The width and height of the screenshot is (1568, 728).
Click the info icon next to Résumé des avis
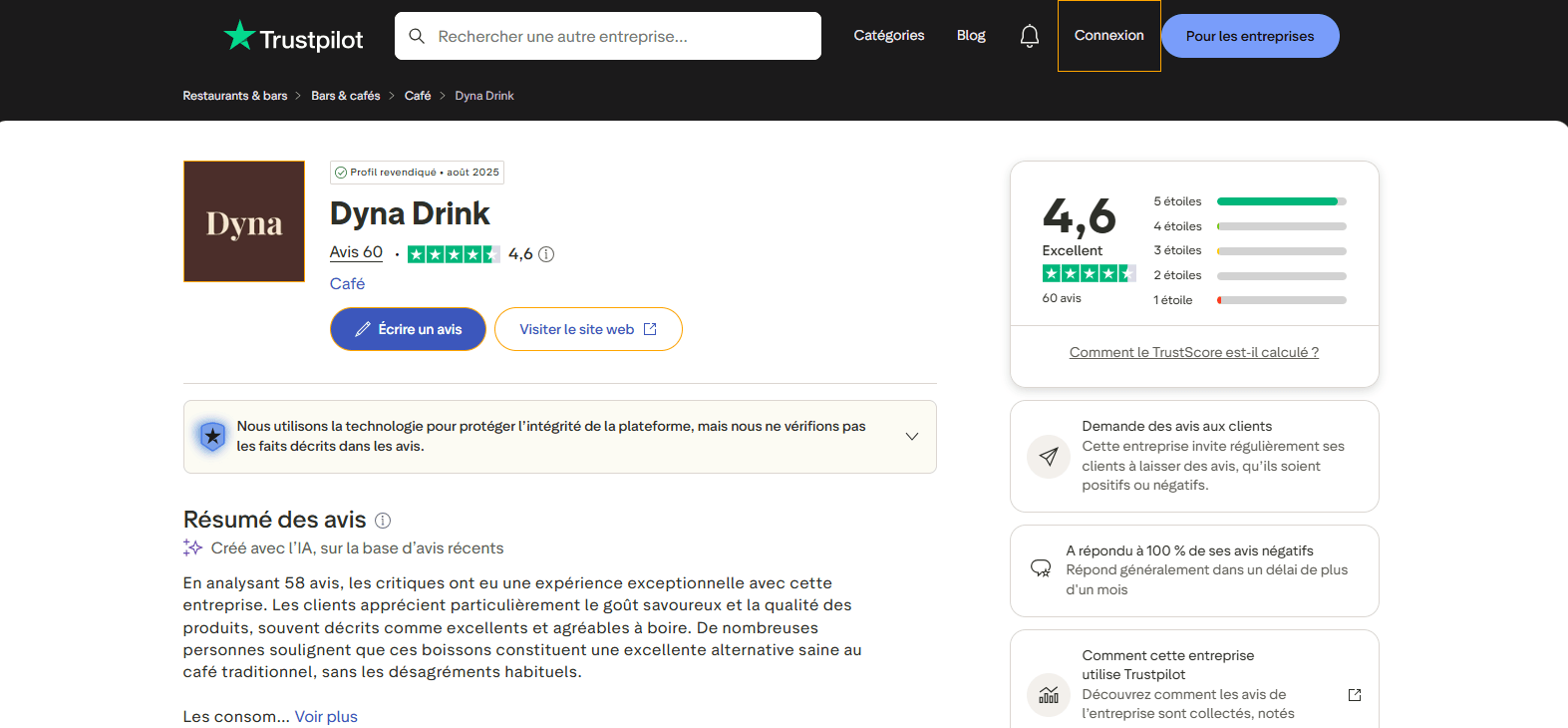[x=383, y=521]
